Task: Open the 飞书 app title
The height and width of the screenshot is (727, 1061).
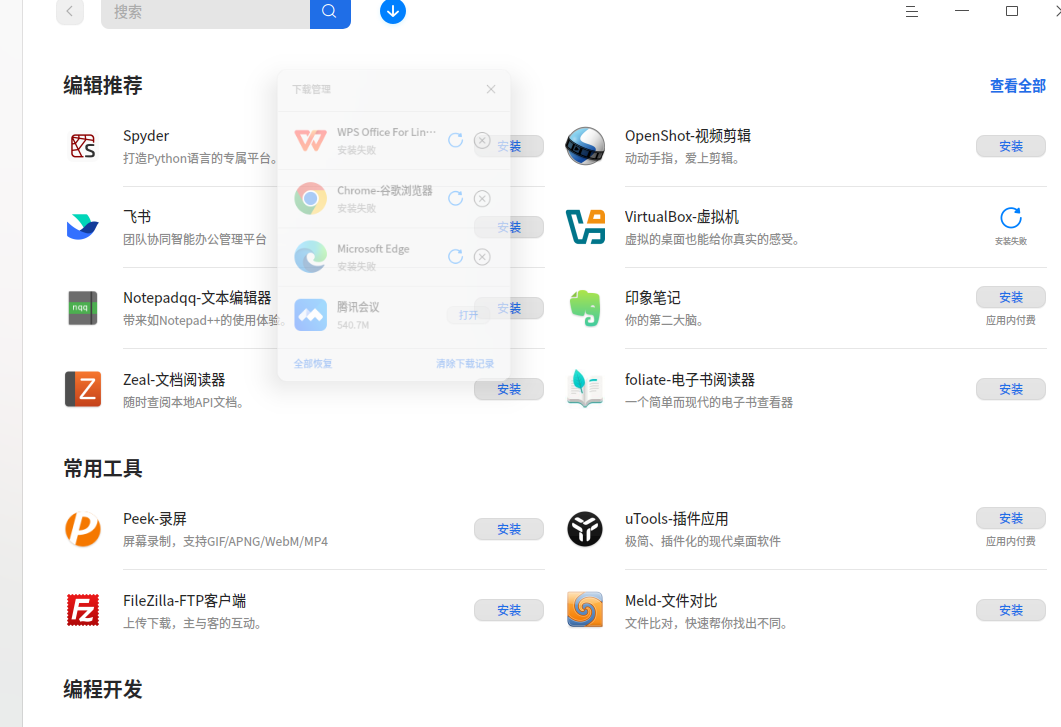Action: [137, 217]
